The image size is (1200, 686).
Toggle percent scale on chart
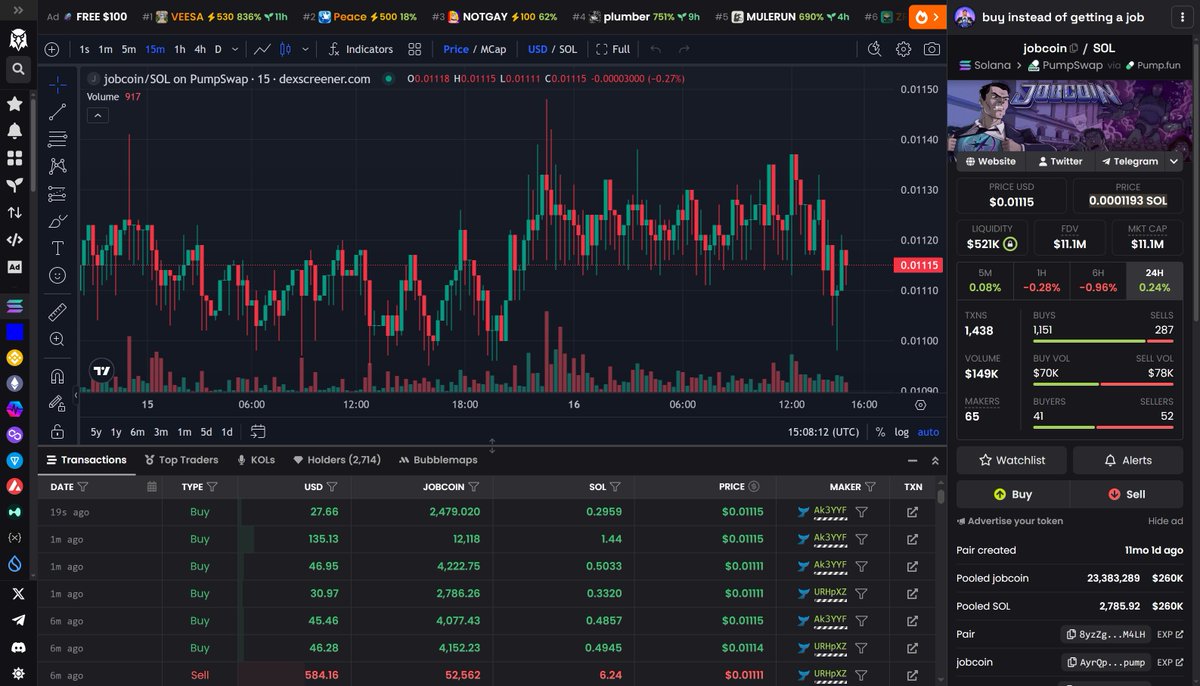point(880,432)
